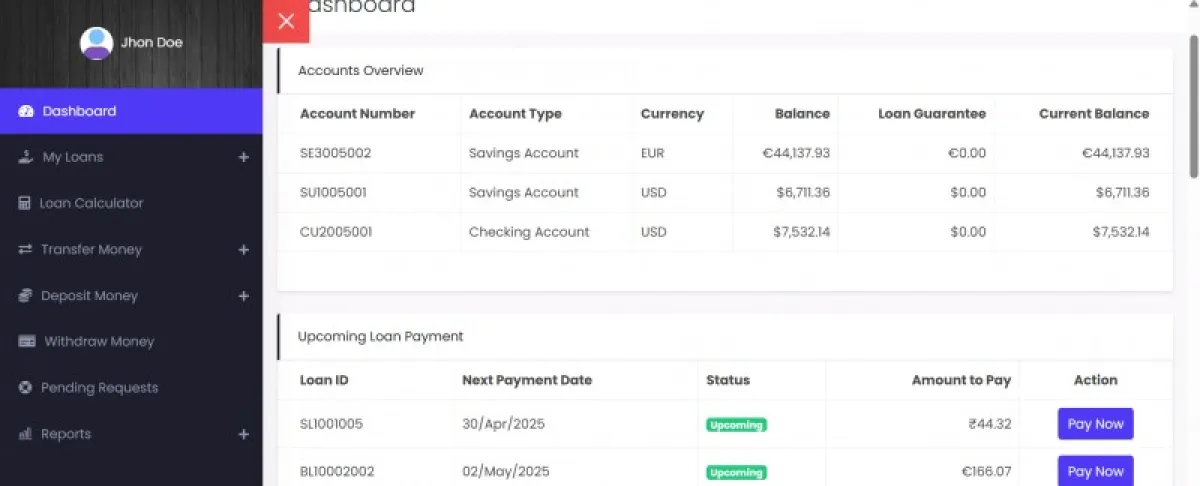Expand the Transfer Money submenu plus

click(x=244, y=249)
